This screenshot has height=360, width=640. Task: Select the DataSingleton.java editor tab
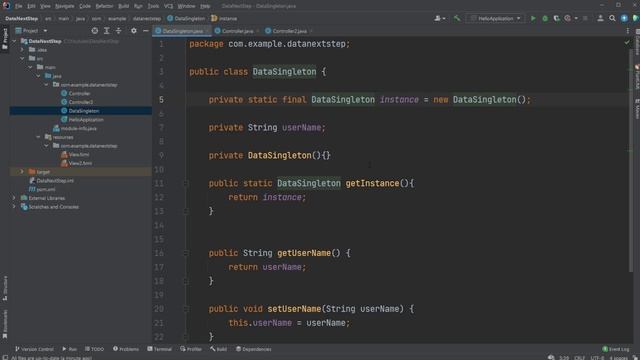[x=182, y=31]
